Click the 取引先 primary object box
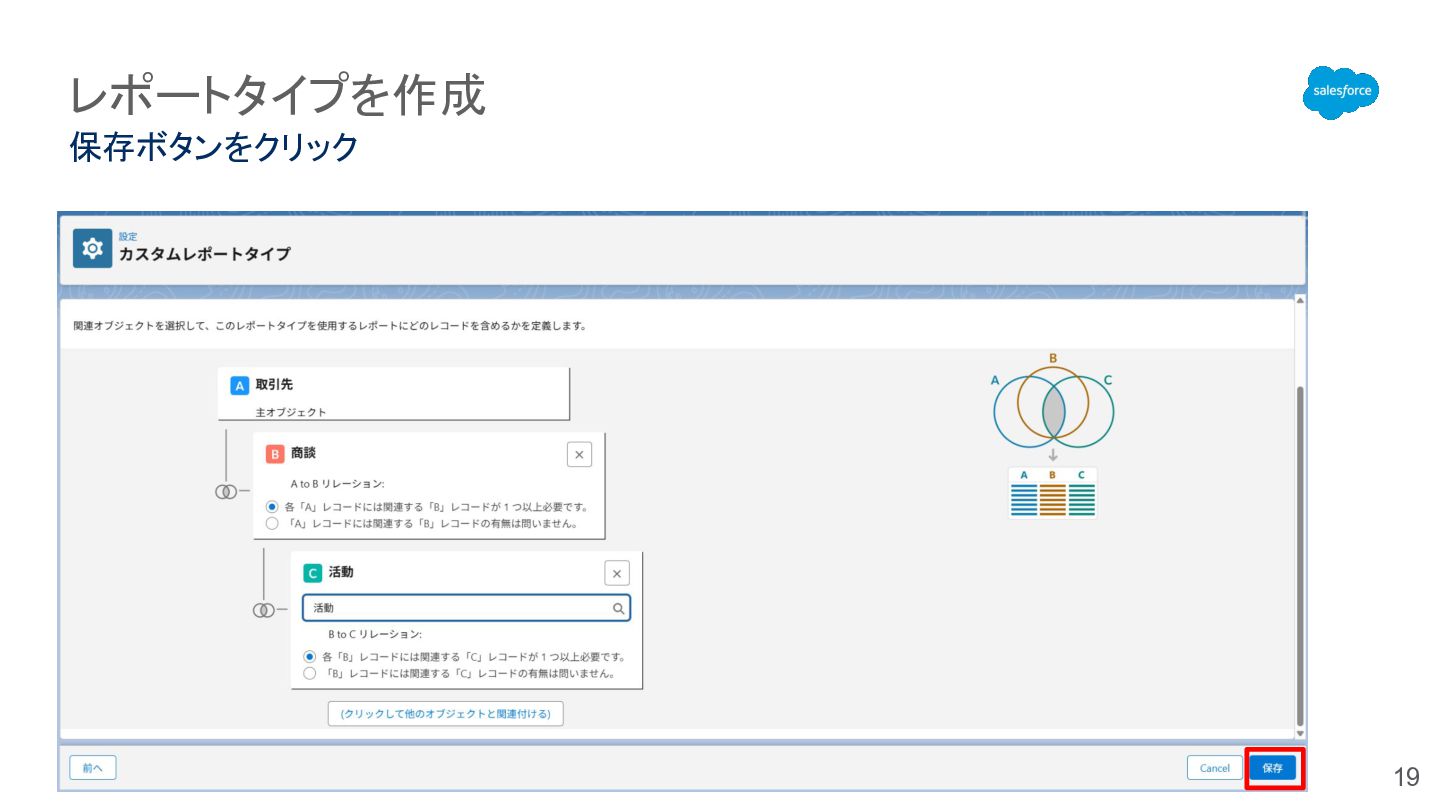 [394, 394]
